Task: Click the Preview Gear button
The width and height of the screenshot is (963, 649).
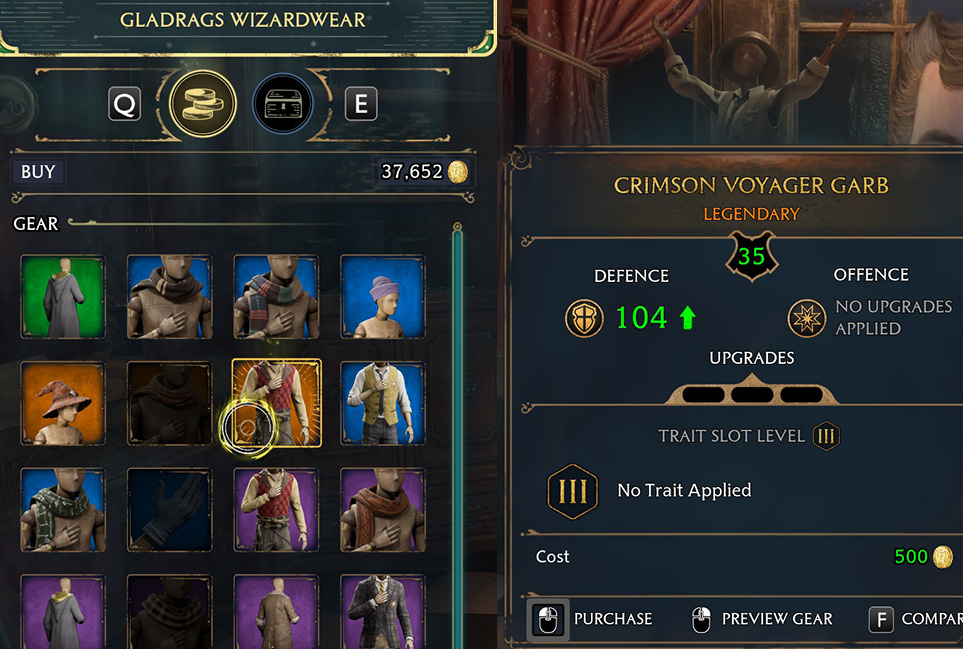Action: 762,619
